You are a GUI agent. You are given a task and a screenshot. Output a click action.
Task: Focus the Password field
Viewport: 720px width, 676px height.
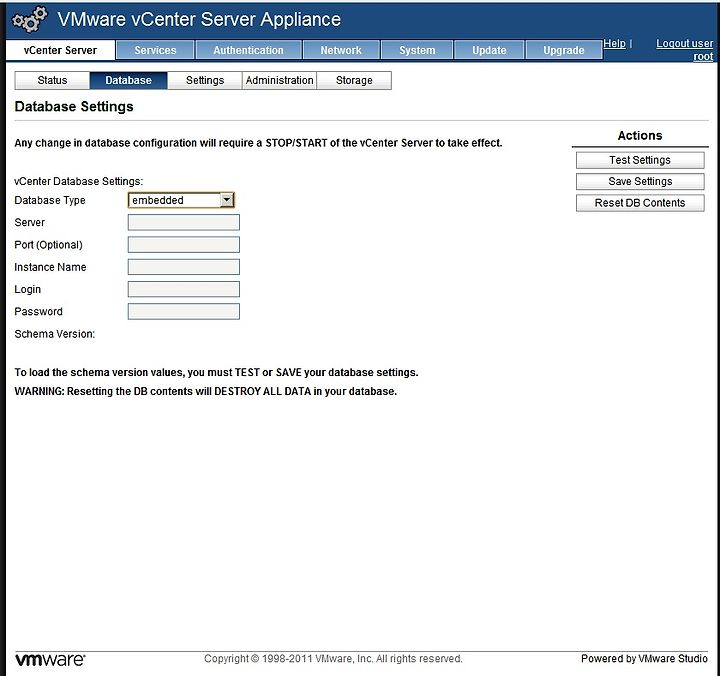pyautogui.click(x=184, y=311)
